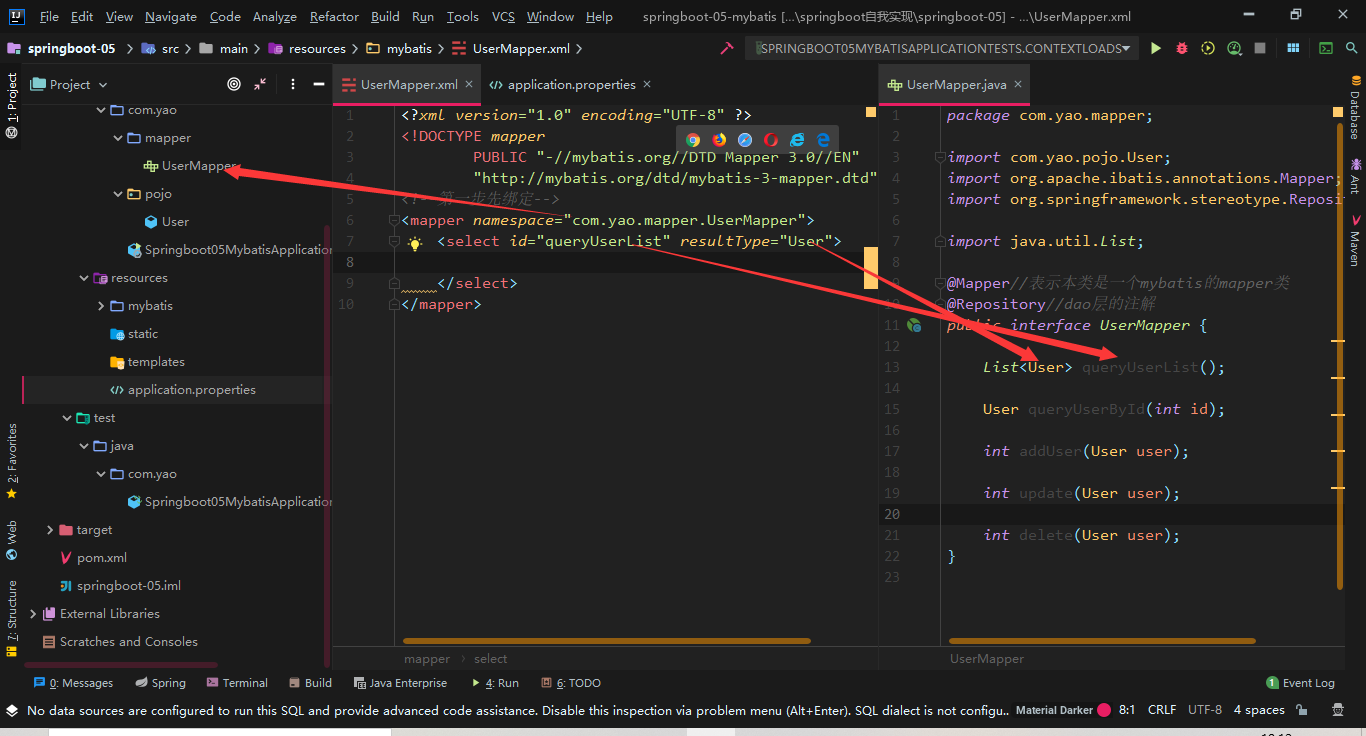This screenshot has width=1366, height=736.
Task: Open Project panel options menu (three dots)
Action: (293, 85)
